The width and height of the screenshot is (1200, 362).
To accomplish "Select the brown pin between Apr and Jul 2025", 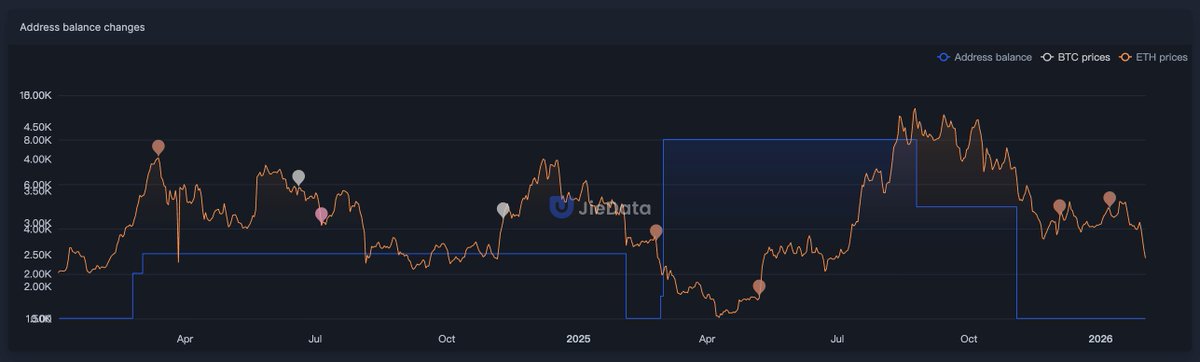I will tap(759, 287).
